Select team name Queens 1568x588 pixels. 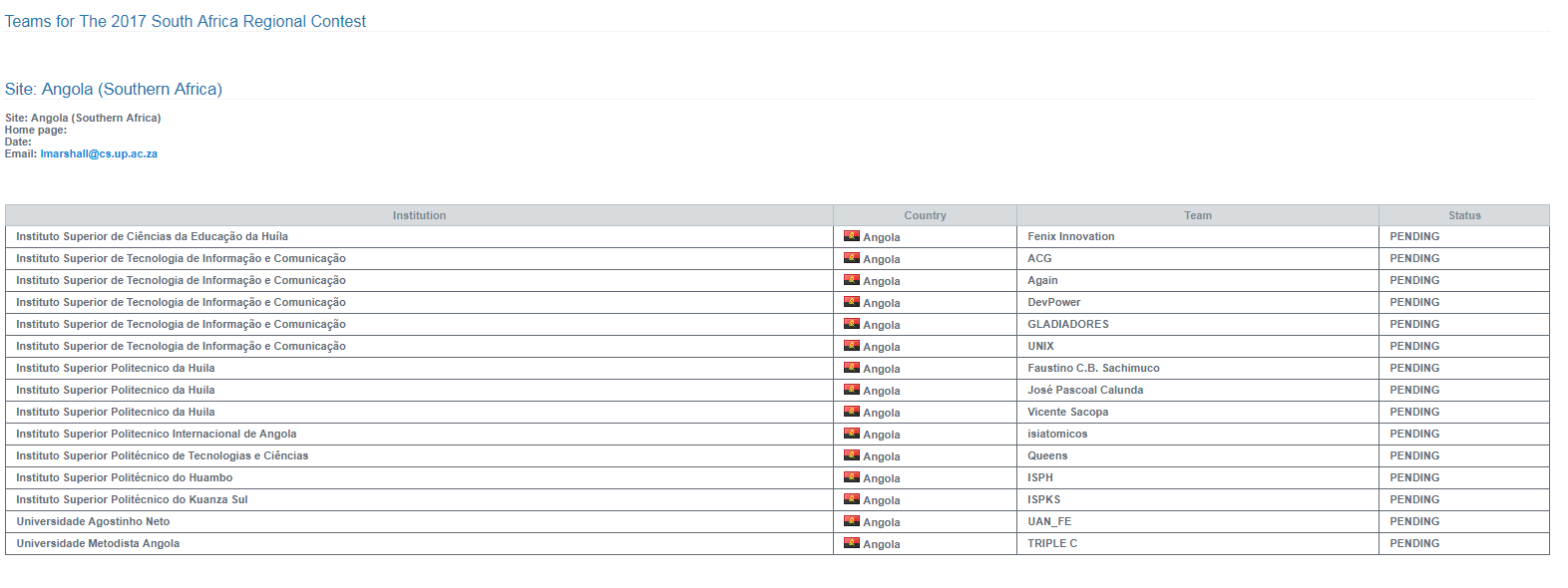(1047, 455)
